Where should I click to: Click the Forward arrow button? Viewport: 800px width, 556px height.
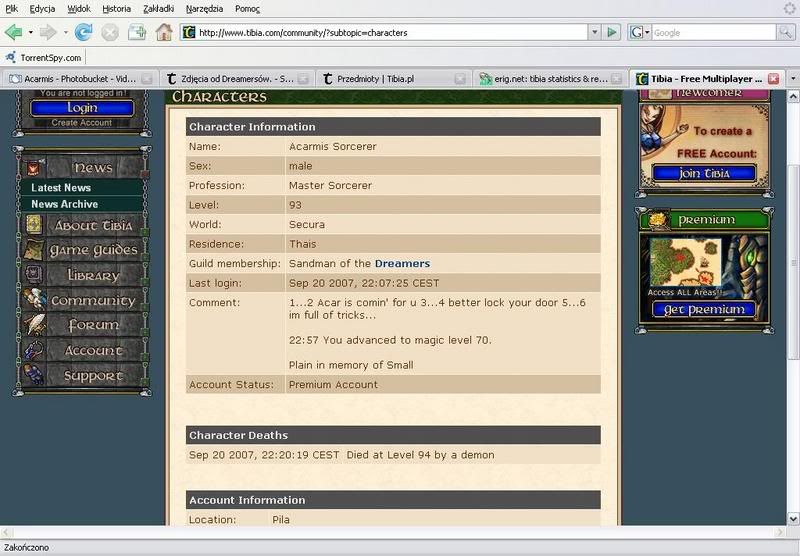48,33
